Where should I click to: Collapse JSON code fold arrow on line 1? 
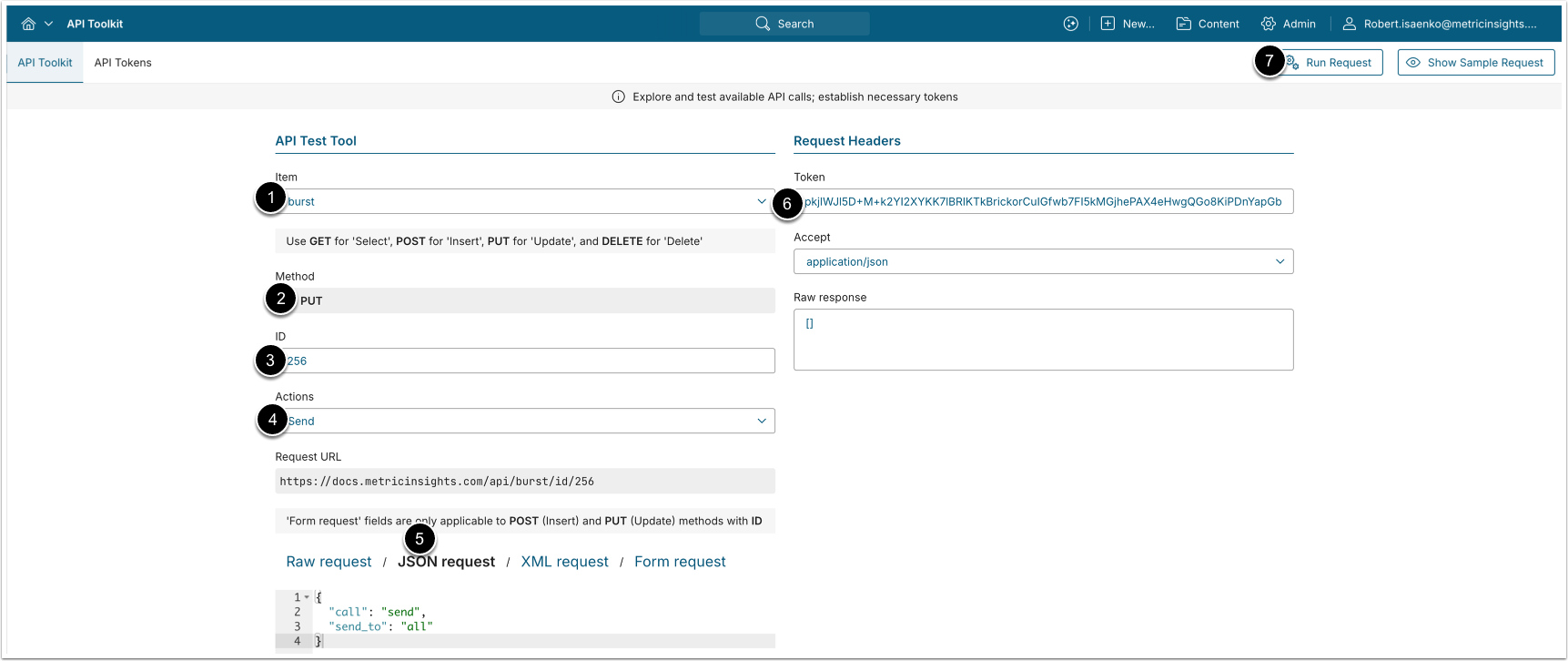click(x=307, y=597)
